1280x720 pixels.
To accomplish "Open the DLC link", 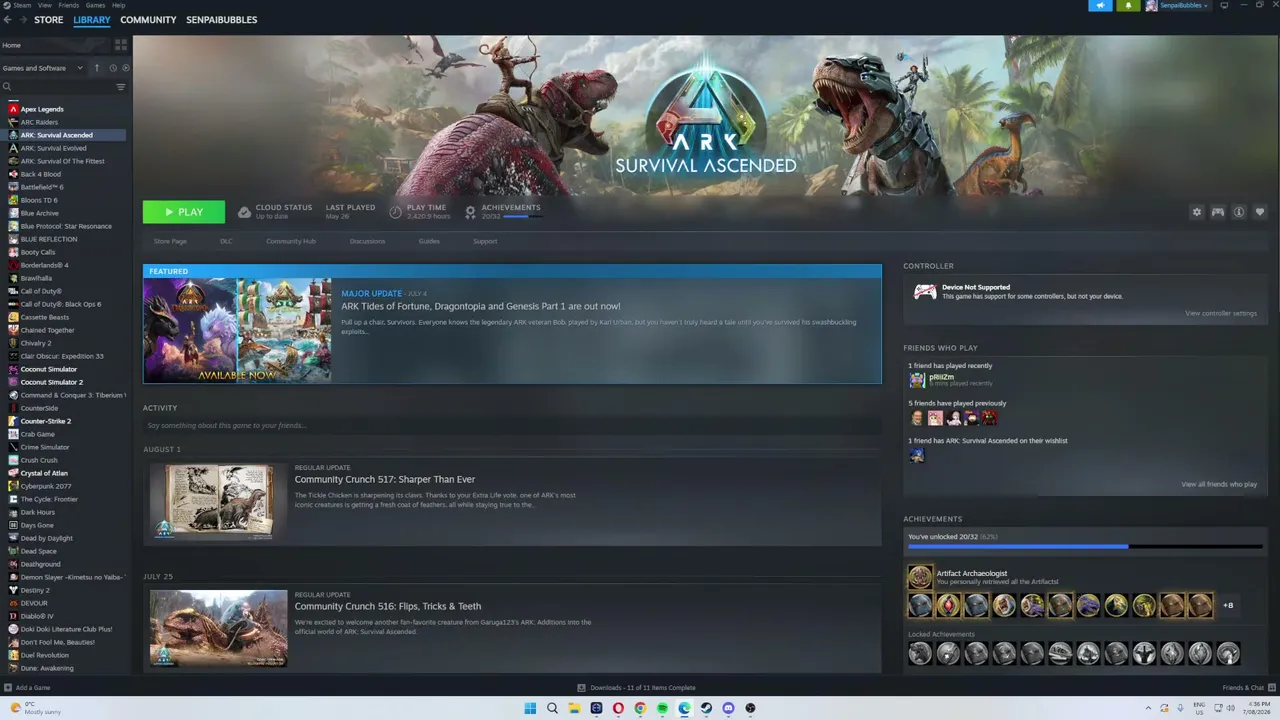I will tap(226, 241).
